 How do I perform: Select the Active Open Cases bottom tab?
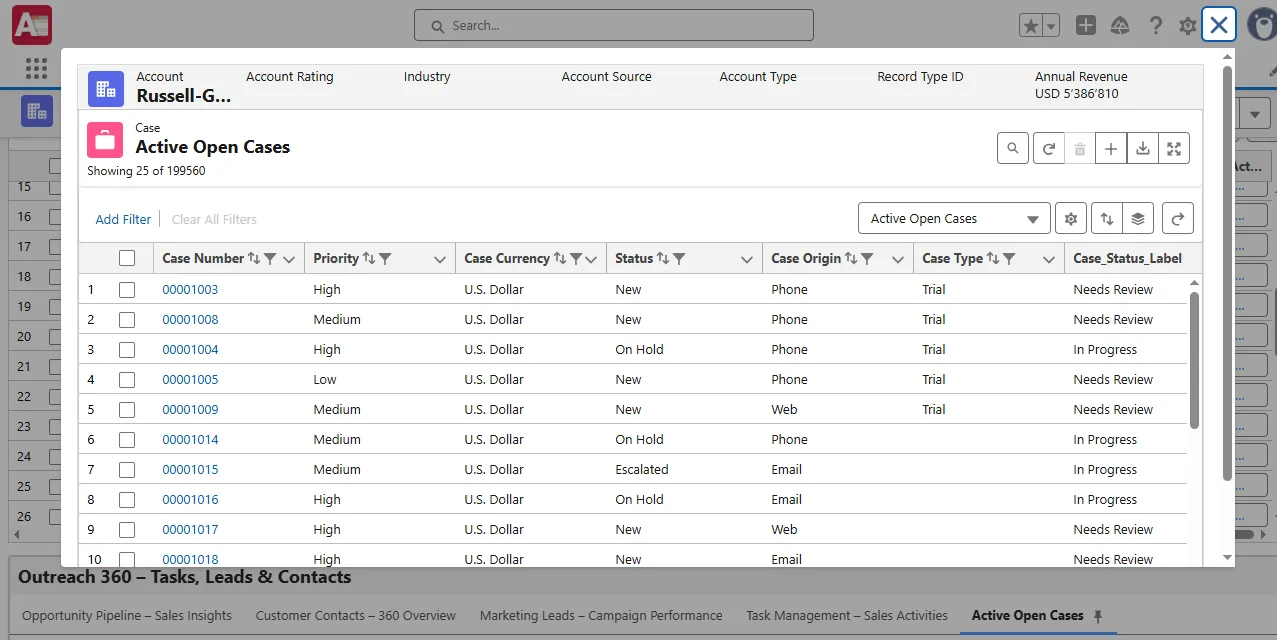[x=1028, y=615]
